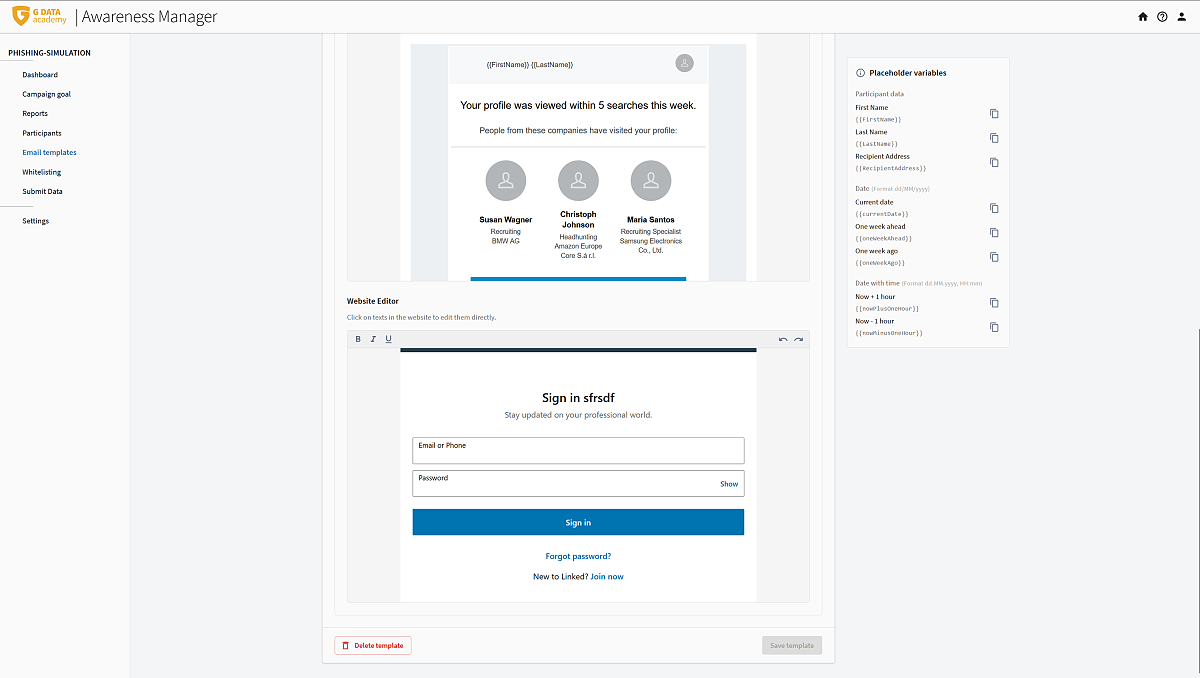Click the {{FirstName}} {{LastName}} text in email
This screenshot has width=1200, height=678.
[529, 65]
